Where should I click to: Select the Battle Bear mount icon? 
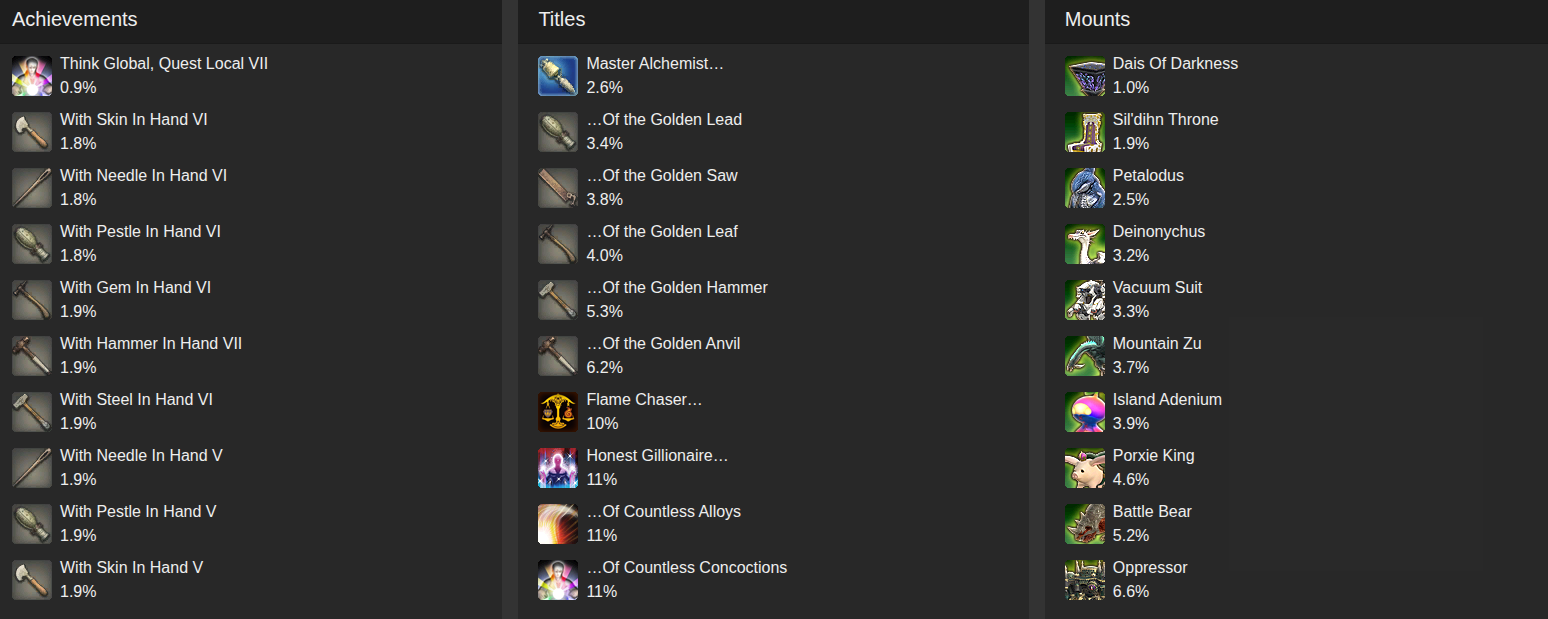pos(1085,524)
